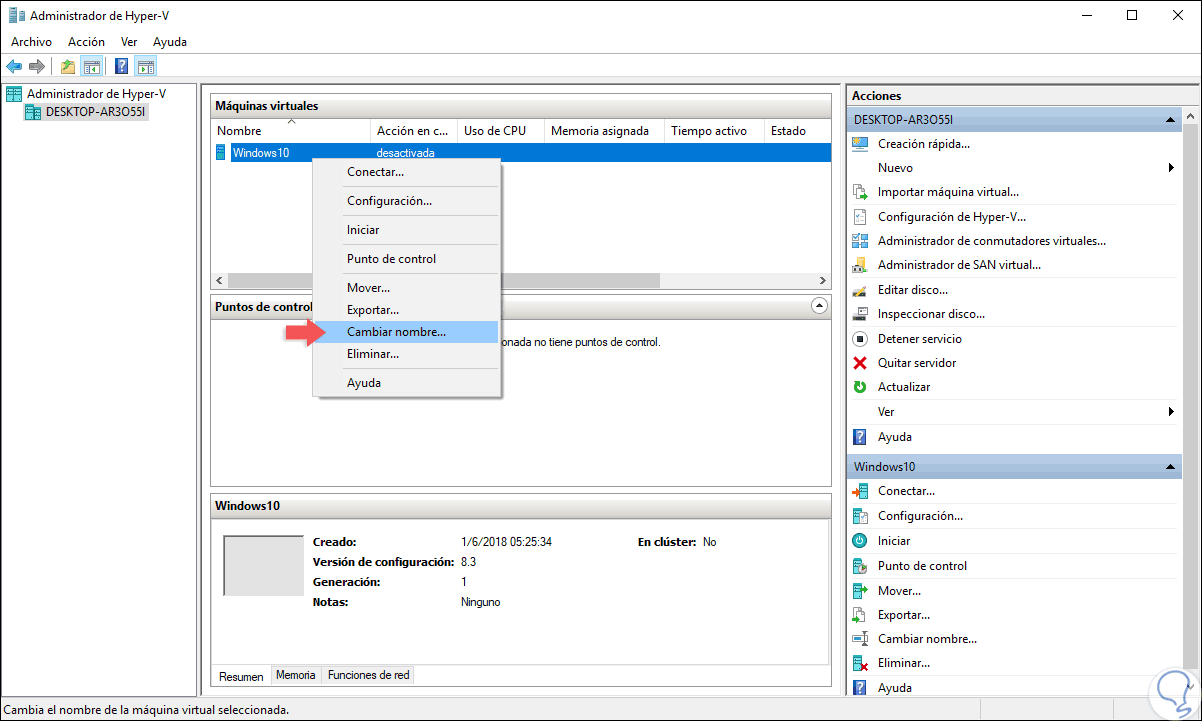Expand the Ver submenu arrow in Acciones
Viewport: 1202px width, 721px height.
click(1171, 412)
